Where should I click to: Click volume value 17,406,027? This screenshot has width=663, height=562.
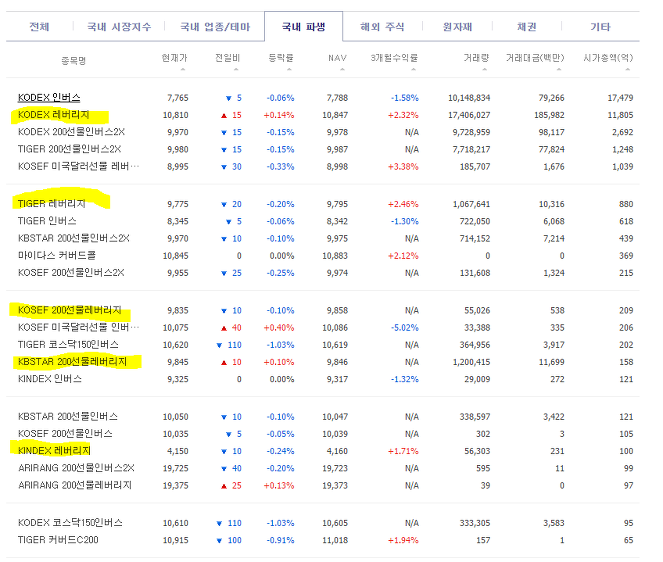[469, 115]
